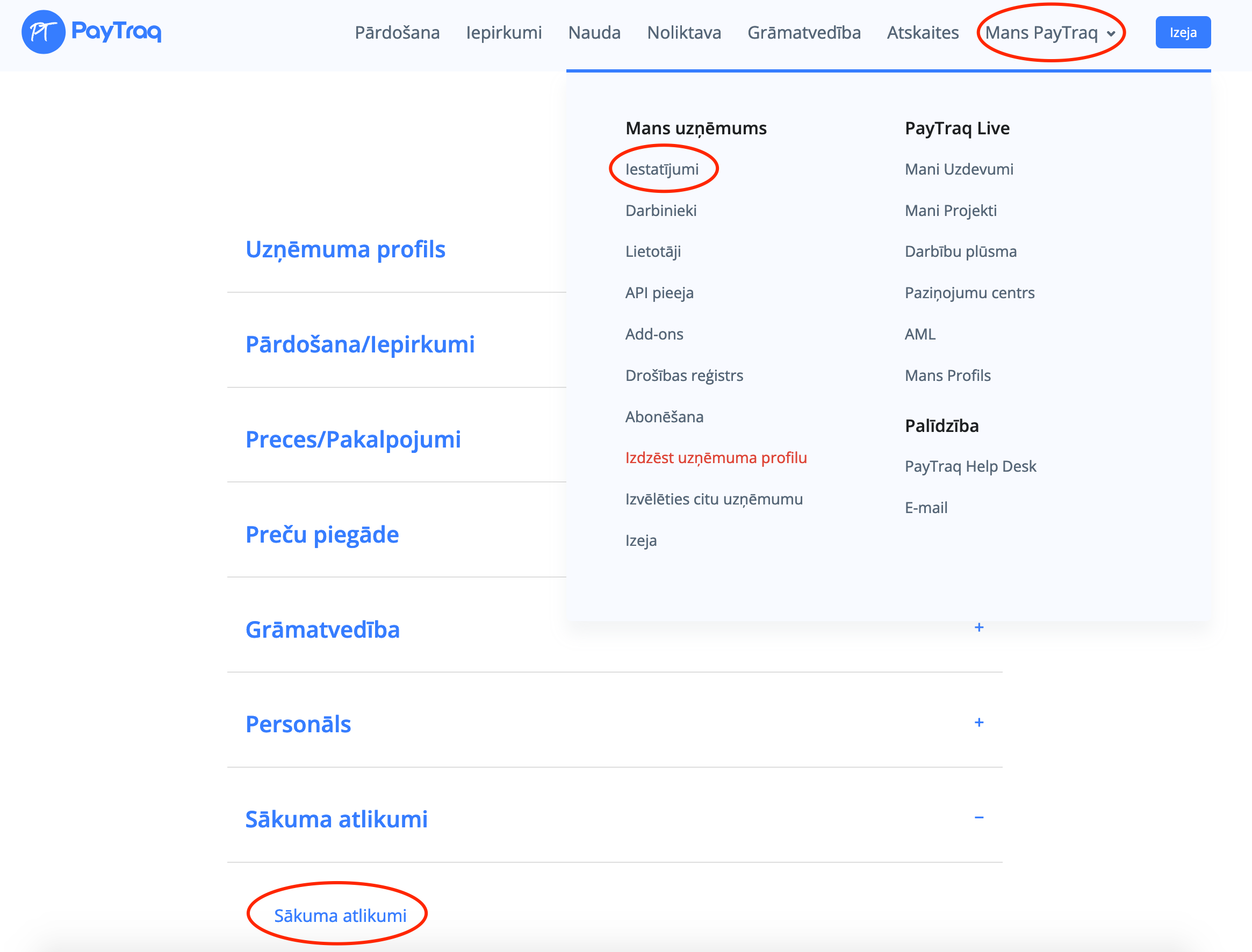Open the Pārdošana top menu

tap(397, 32)
